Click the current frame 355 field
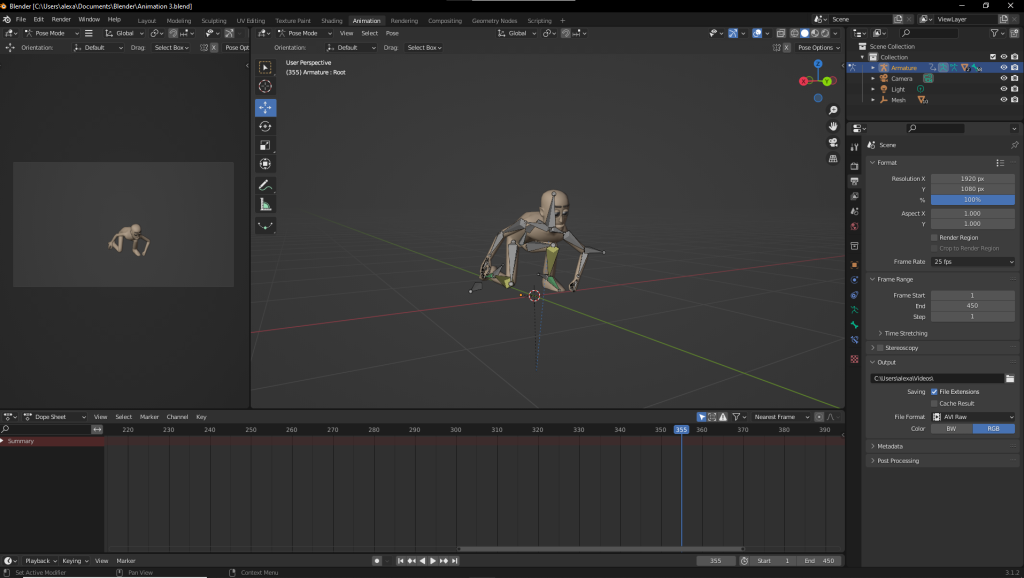Image resolution: width=1024 pixels, height=578 pixels. coord(716,561)
